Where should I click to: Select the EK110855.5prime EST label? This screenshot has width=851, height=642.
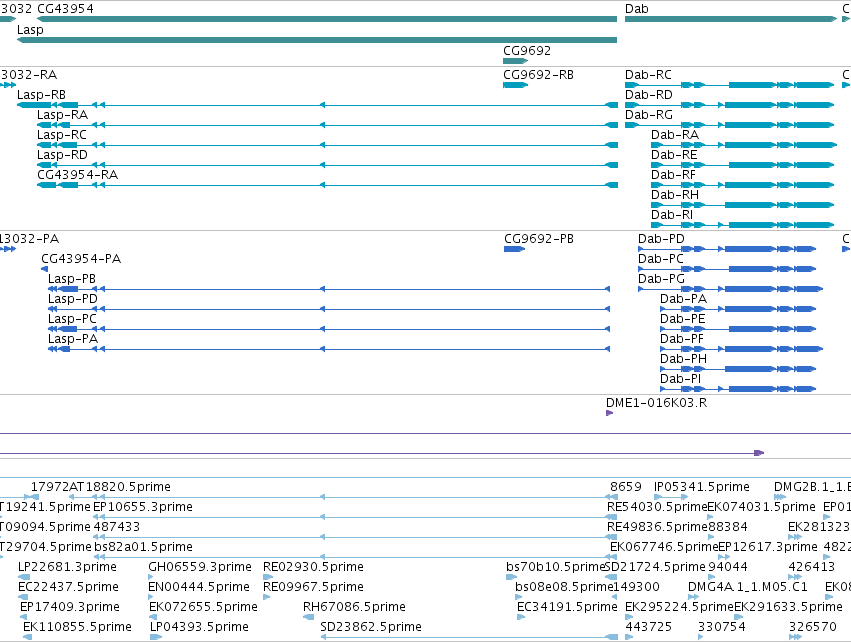(78, 627)
